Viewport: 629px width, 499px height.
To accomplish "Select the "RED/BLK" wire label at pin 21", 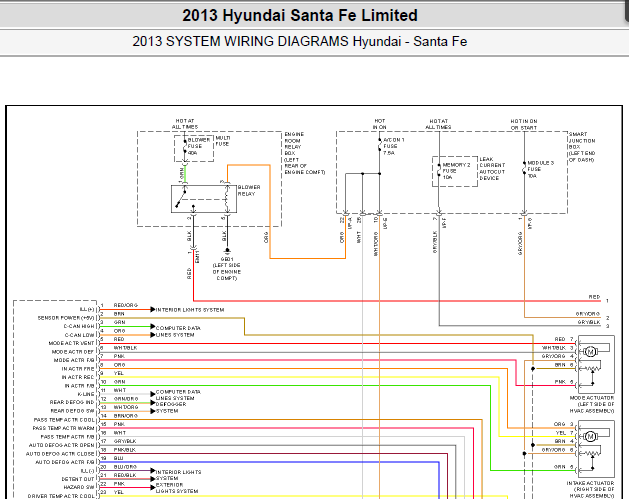I will 125,475.
